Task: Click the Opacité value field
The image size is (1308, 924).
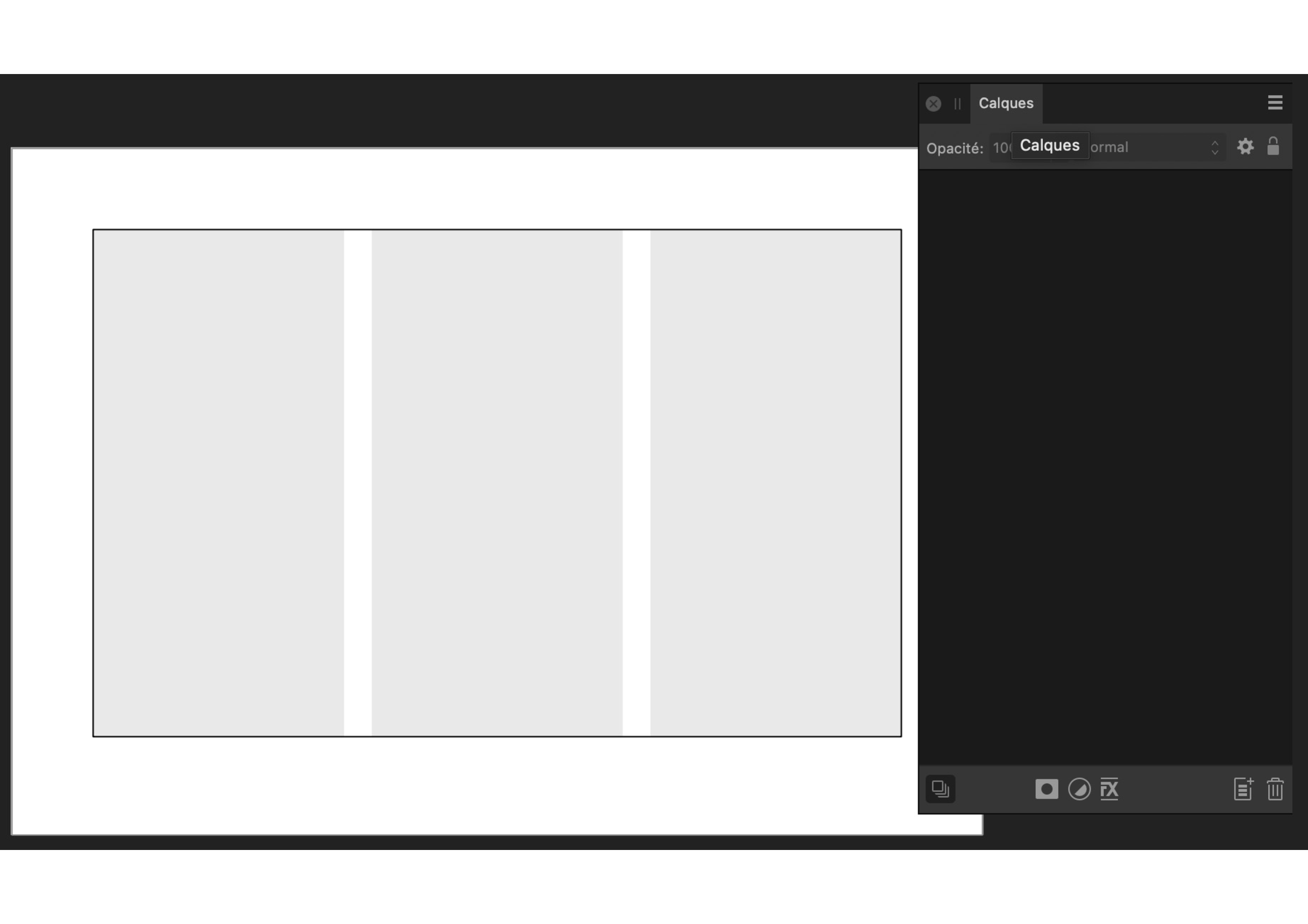Action: [x=1000, y=148]
